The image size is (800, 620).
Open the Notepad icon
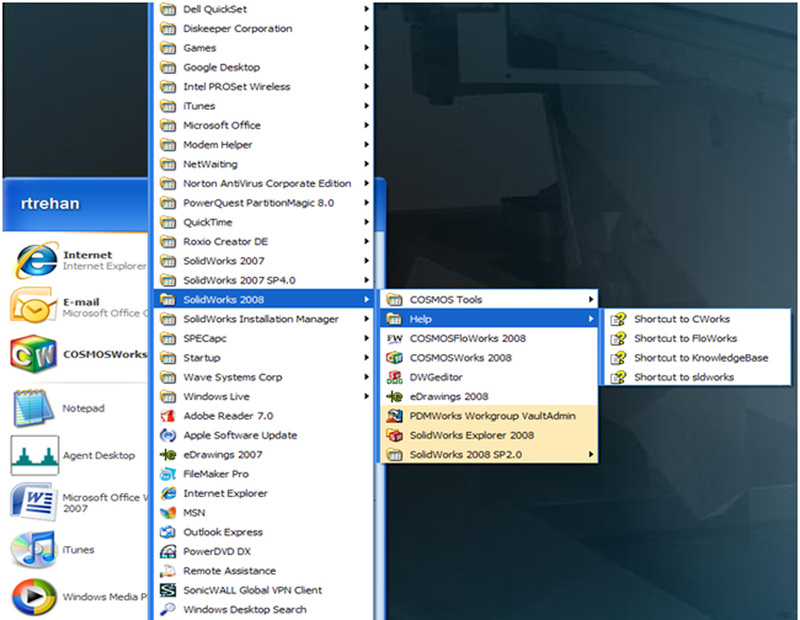pyautogui.click(x=33, y=408)
